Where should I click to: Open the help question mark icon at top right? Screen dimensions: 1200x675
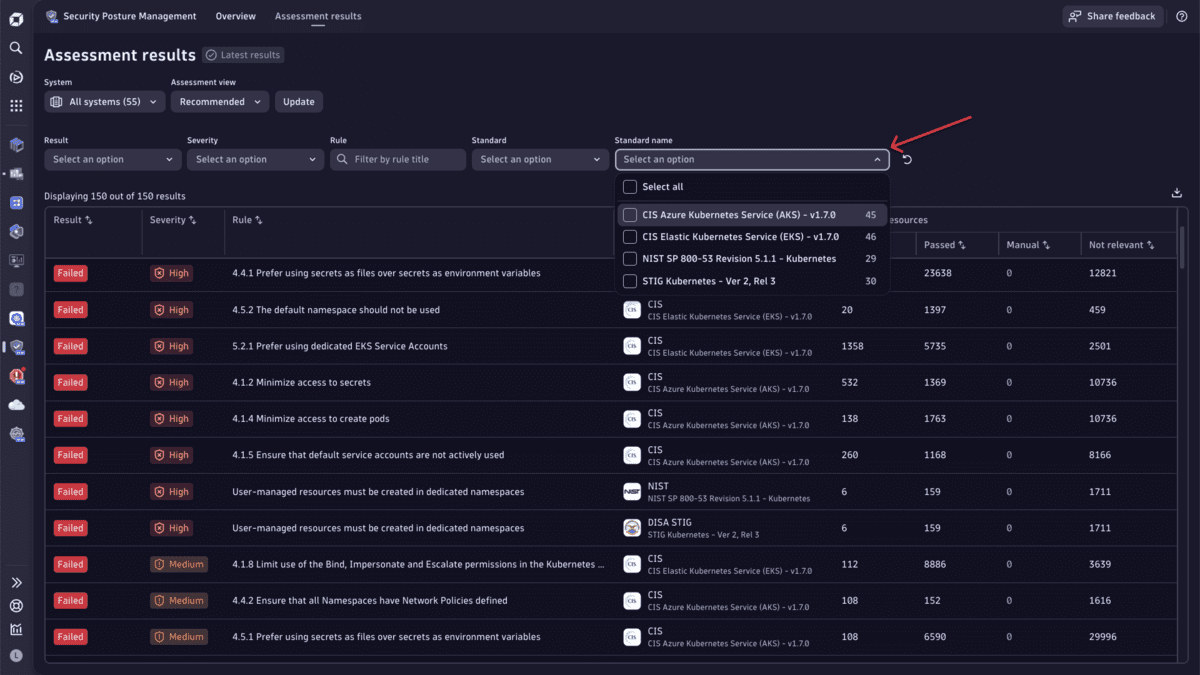[x=1182, y=16]
